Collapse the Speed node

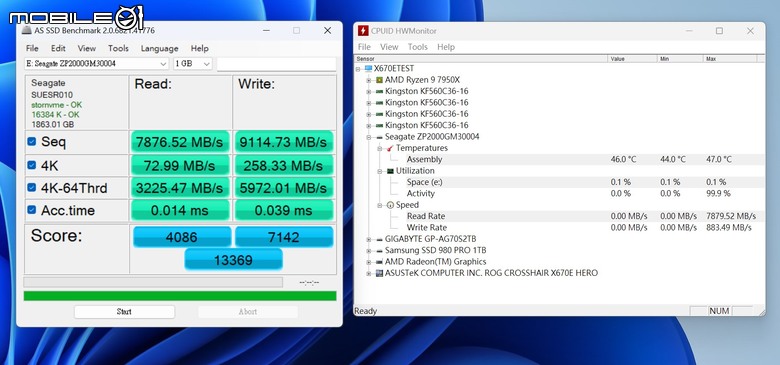[380, 205]
